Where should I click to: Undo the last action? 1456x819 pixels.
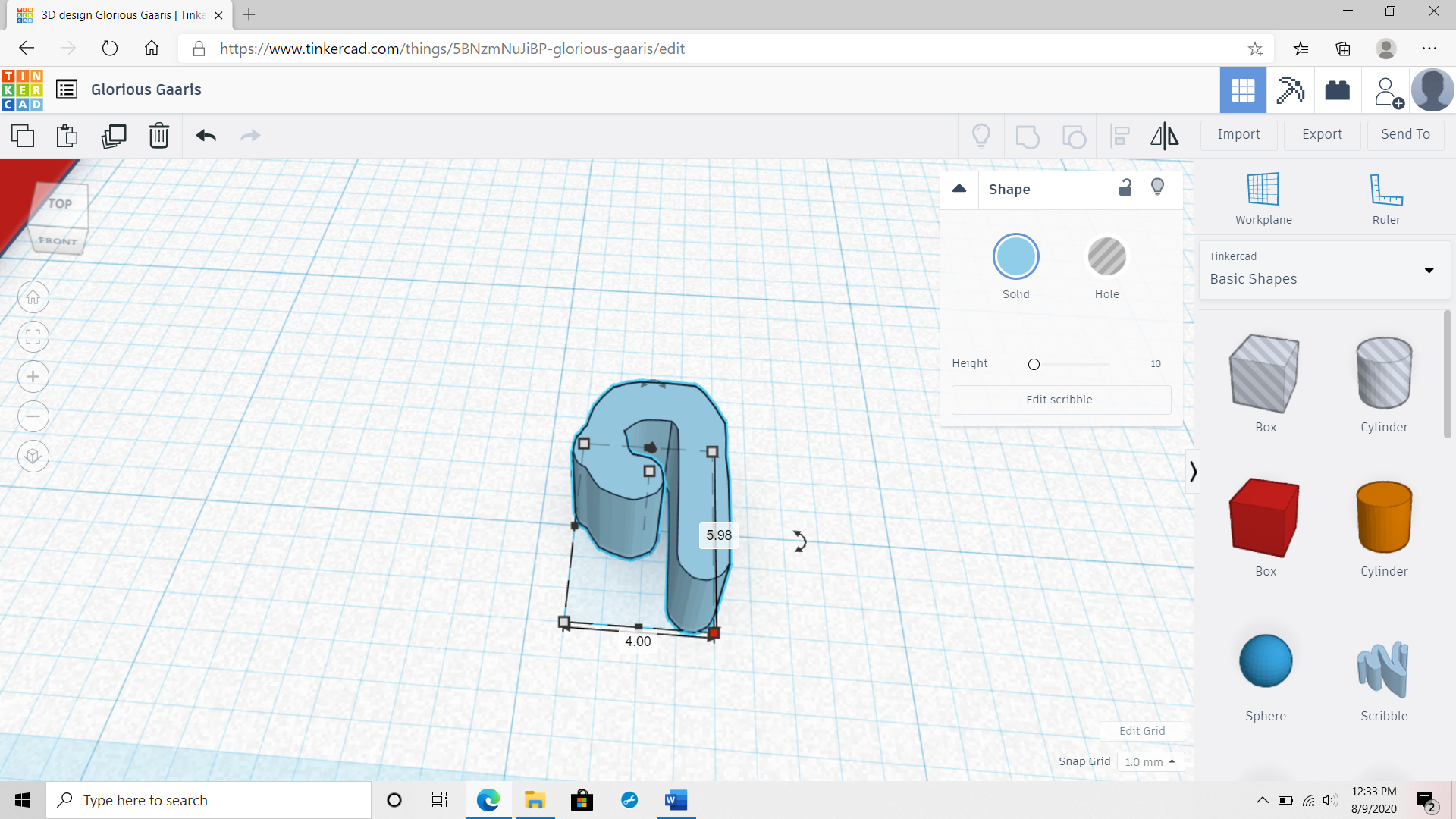click(206, 136)
